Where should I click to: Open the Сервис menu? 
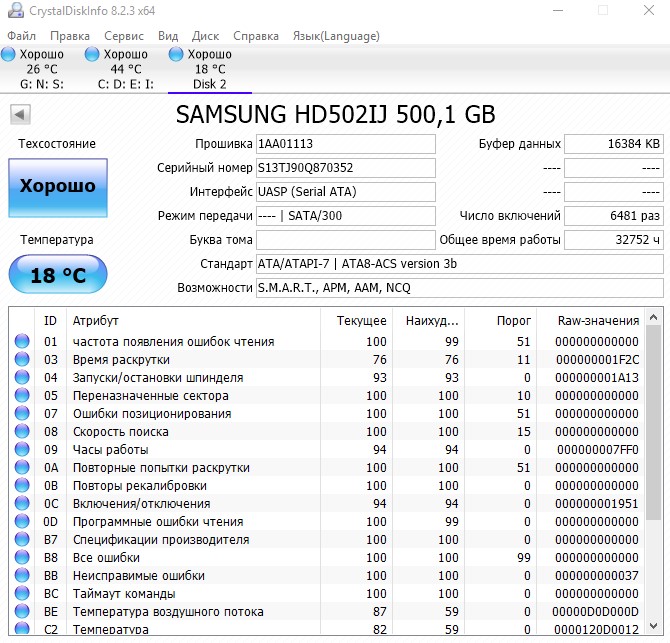(123, 36)
